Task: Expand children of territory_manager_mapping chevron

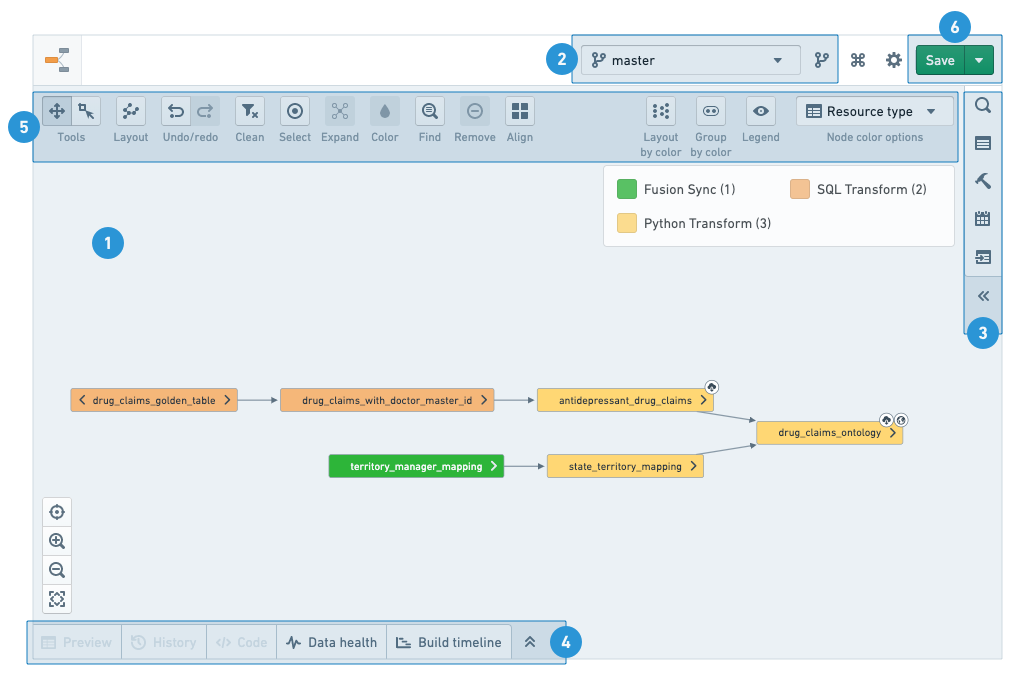Action: (493, 466)
